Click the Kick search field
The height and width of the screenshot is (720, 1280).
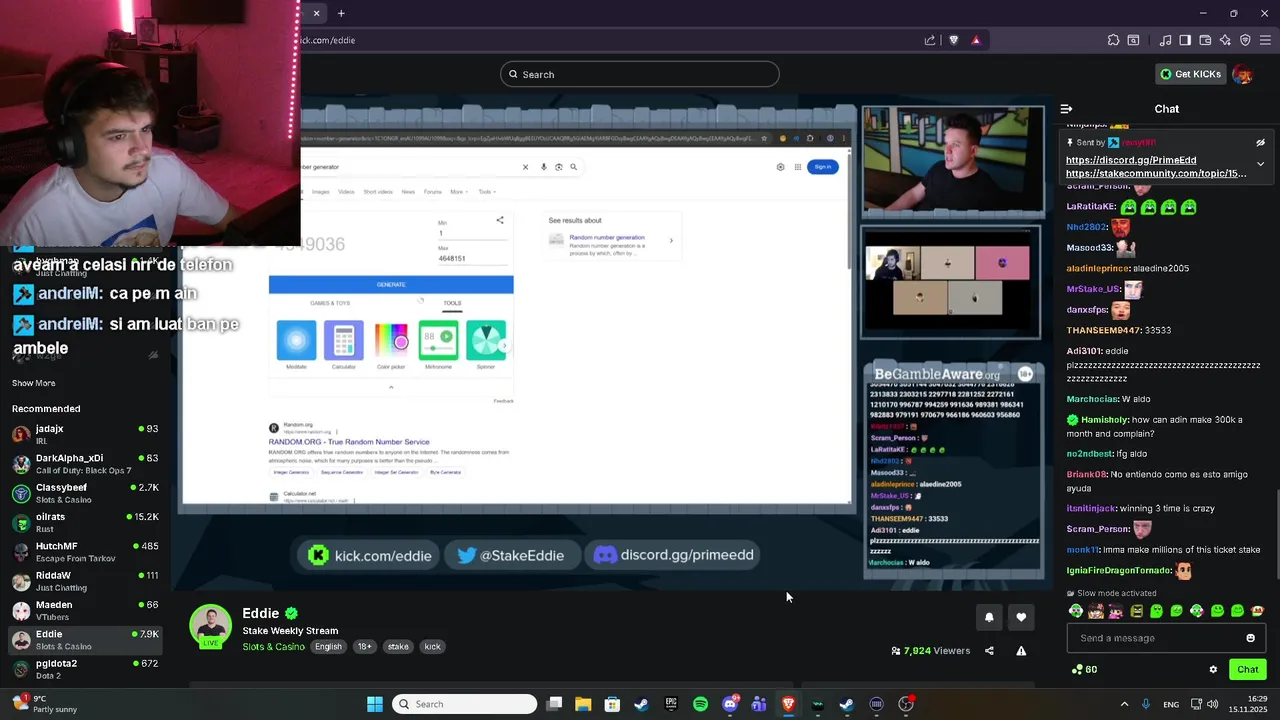click(640, 74)
